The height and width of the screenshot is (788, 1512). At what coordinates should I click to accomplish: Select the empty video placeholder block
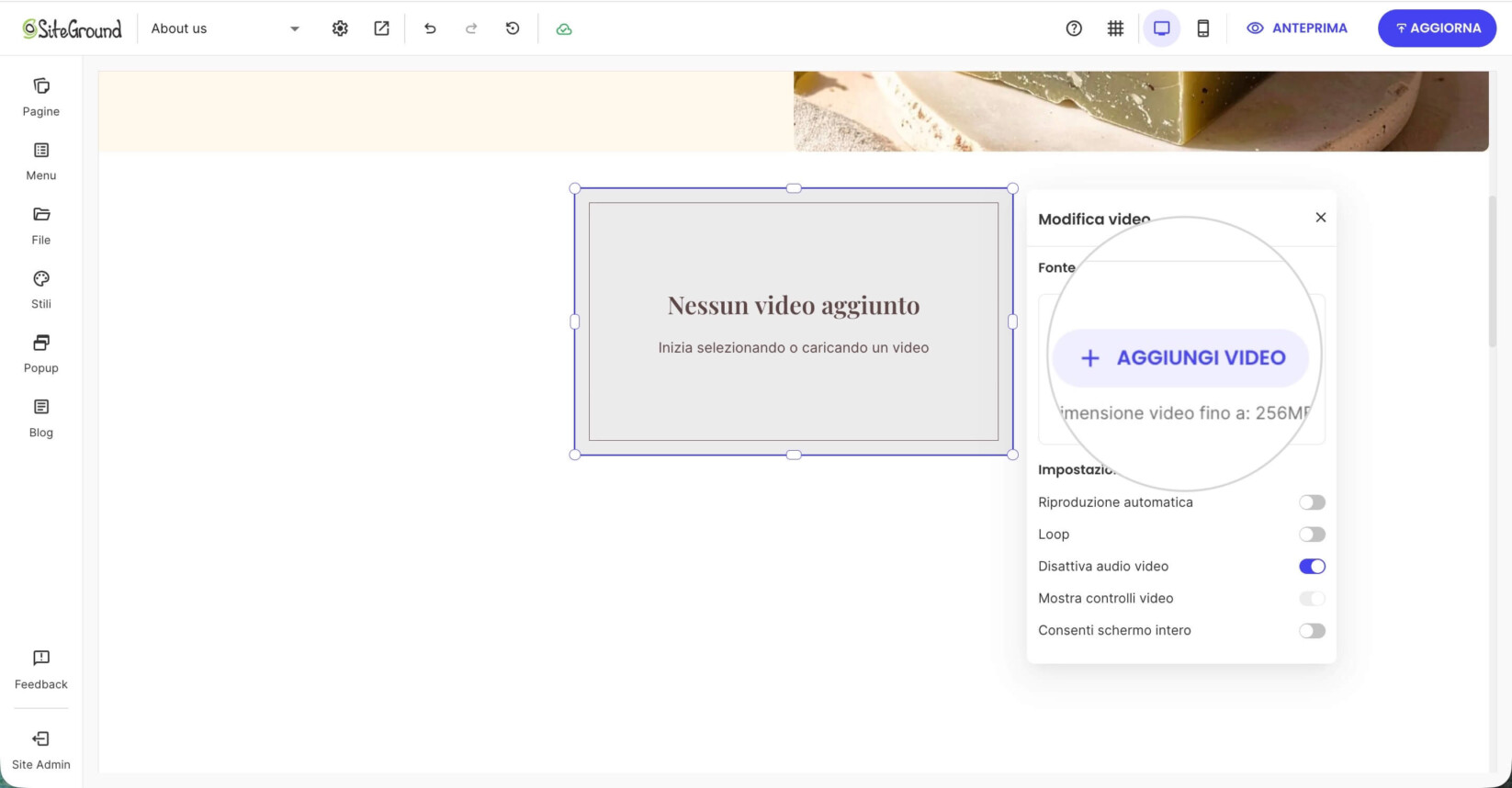click(794, 321)
